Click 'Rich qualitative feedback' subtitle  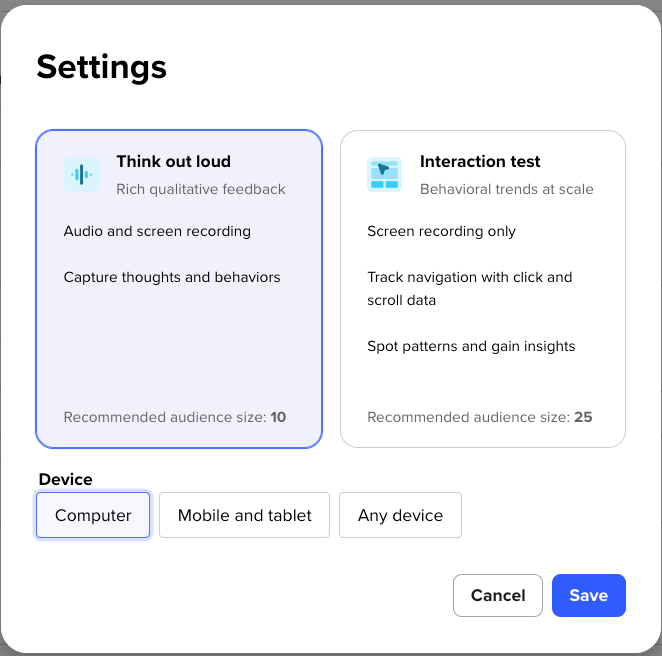coord(201,189)
